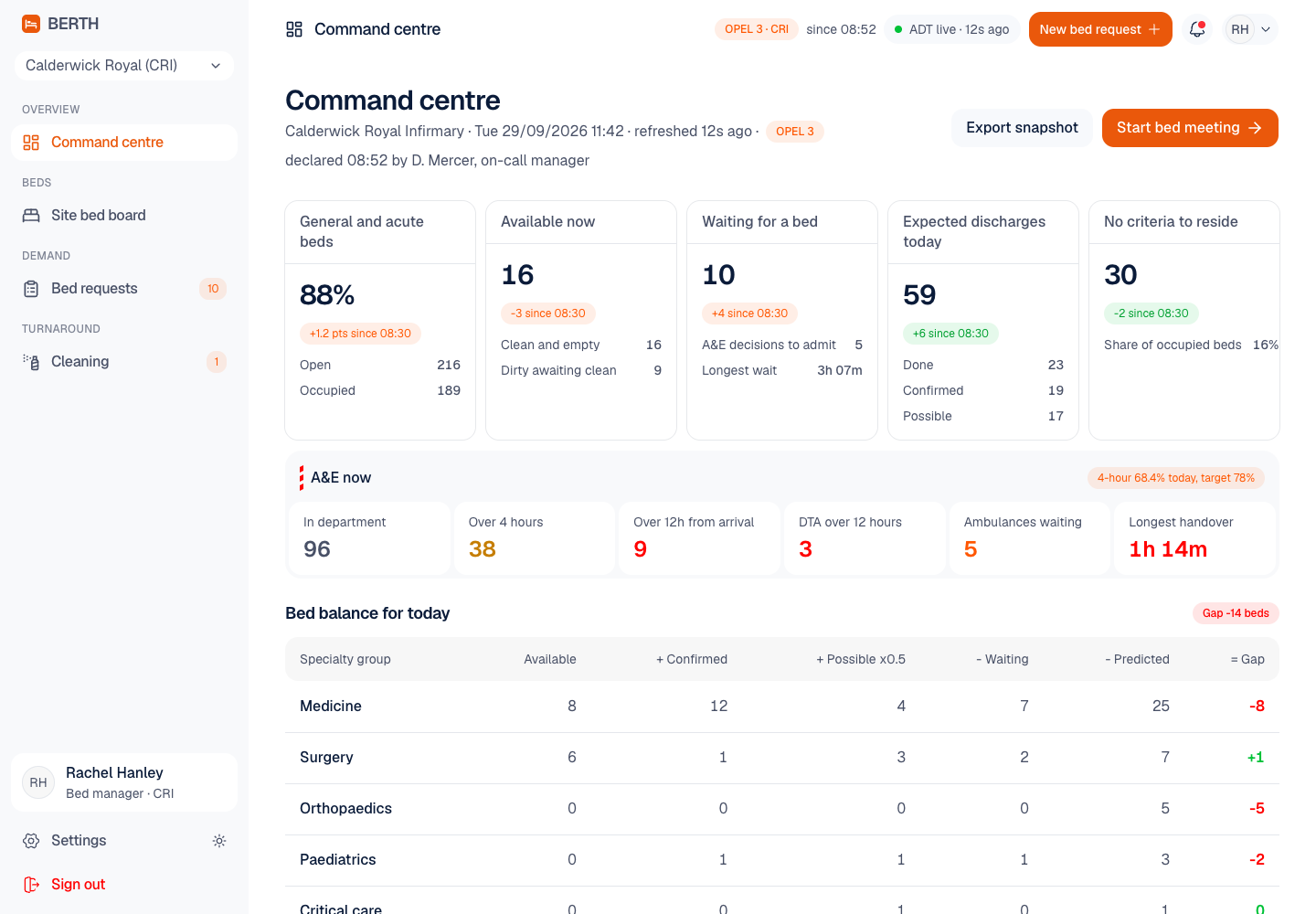Select the Surgery specialty row
Screen dimensions: 1316x914
[782, 758]
